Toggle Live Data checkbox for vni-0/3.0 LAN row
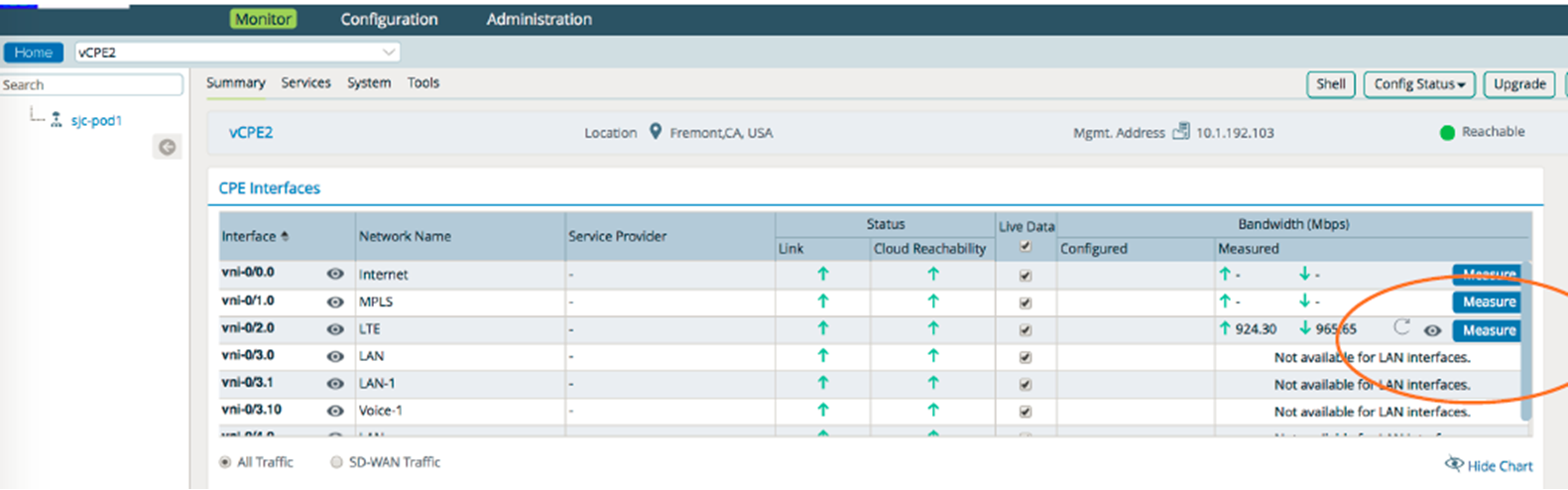1568x490 pixels. [x=1025, y=357]
